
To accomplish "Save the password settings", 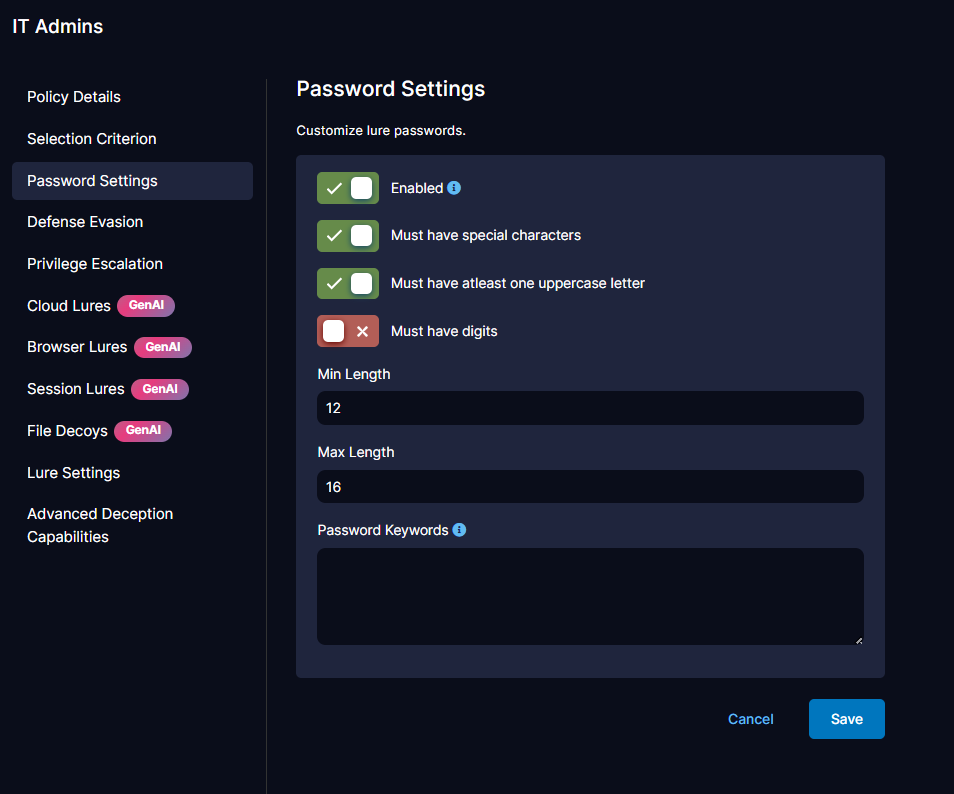I will point(846,719).
